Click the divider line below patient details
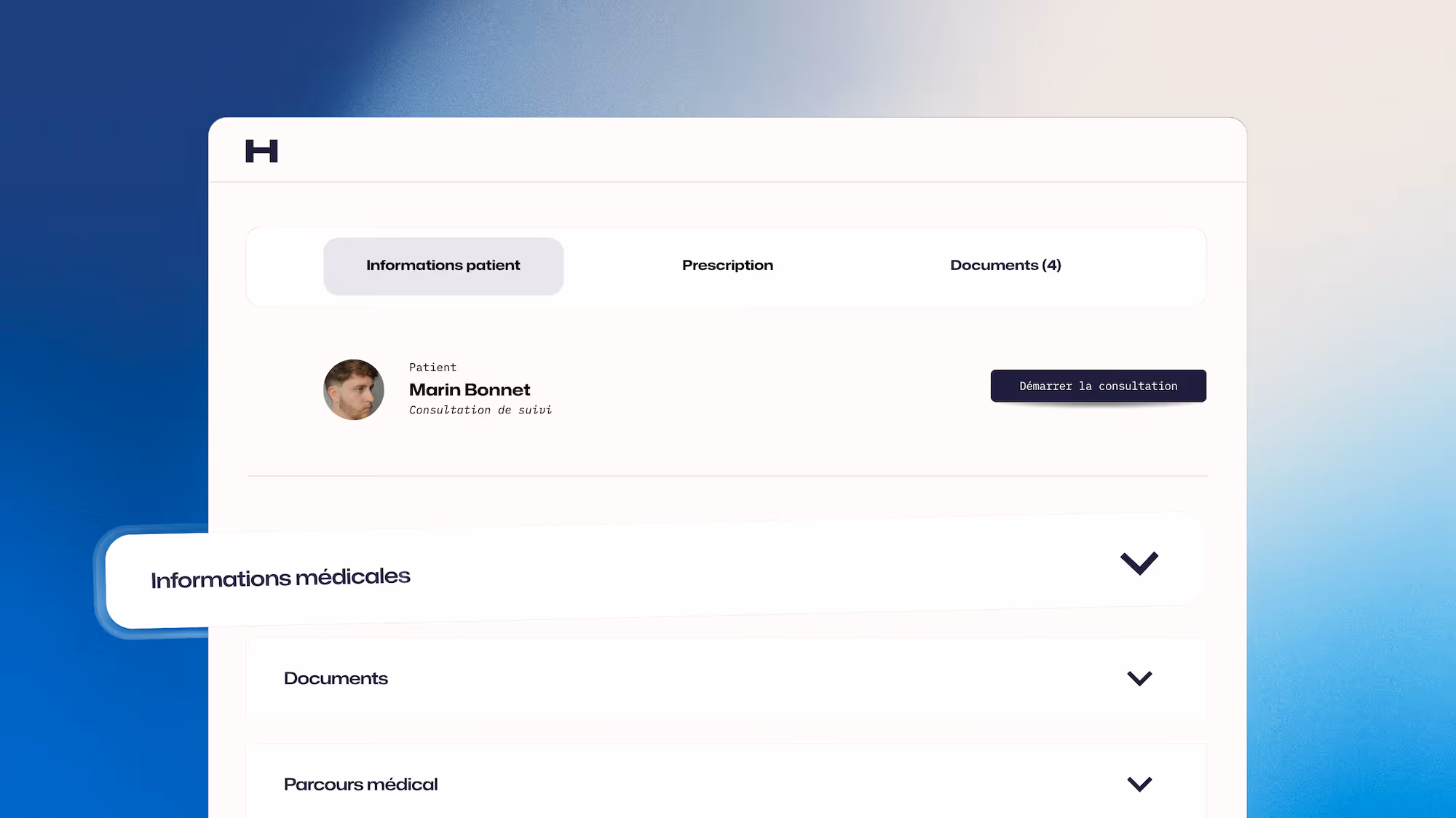 [728, 476]
